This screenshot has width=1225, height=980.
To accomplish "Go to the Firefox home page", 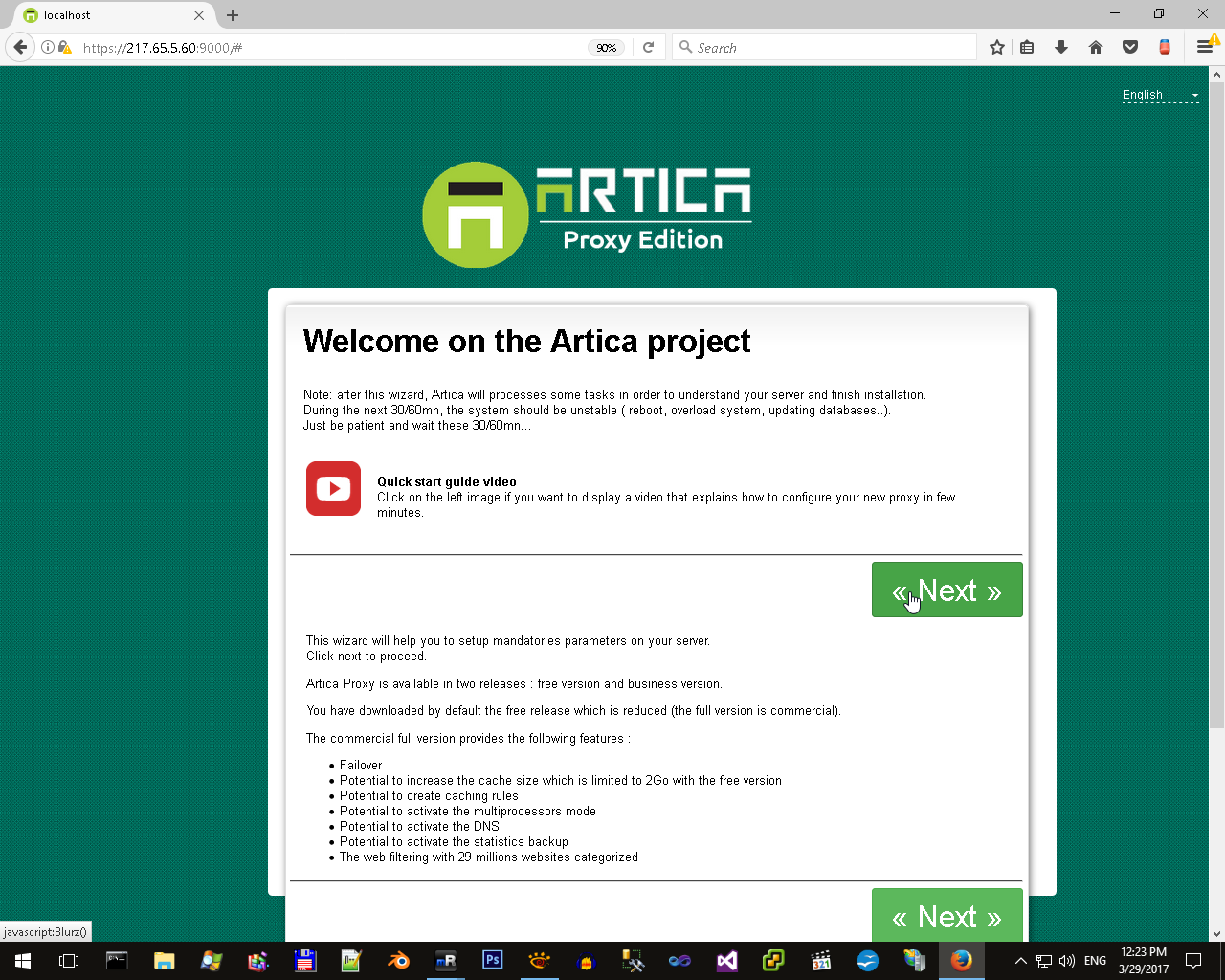I will tap(1096, 47).
